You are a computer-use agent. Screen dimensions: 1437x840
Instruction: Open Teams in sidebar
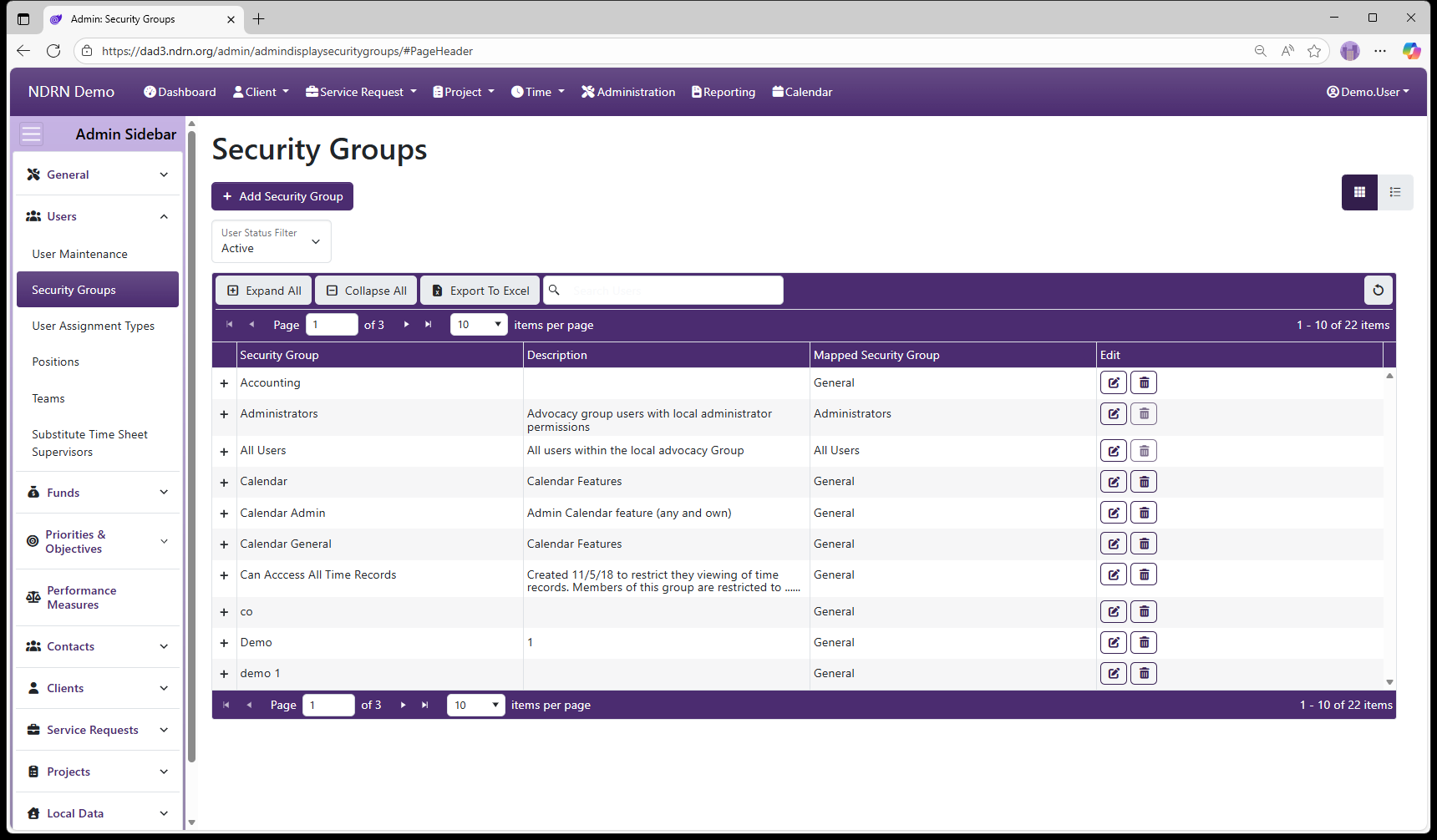pyautogui.click(x=48, y=398)
